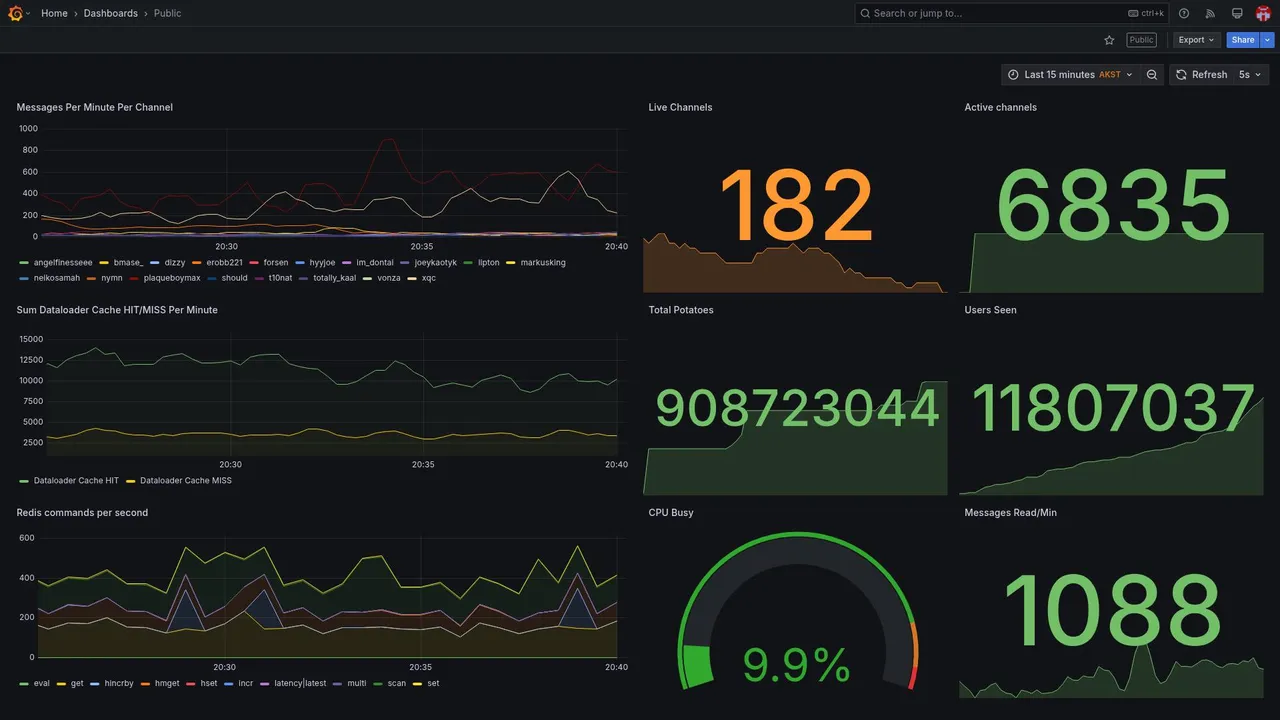Click the kiosk mode monitor icon
This screenshot has width=1280, height=720.
(x=1237, y=13)
